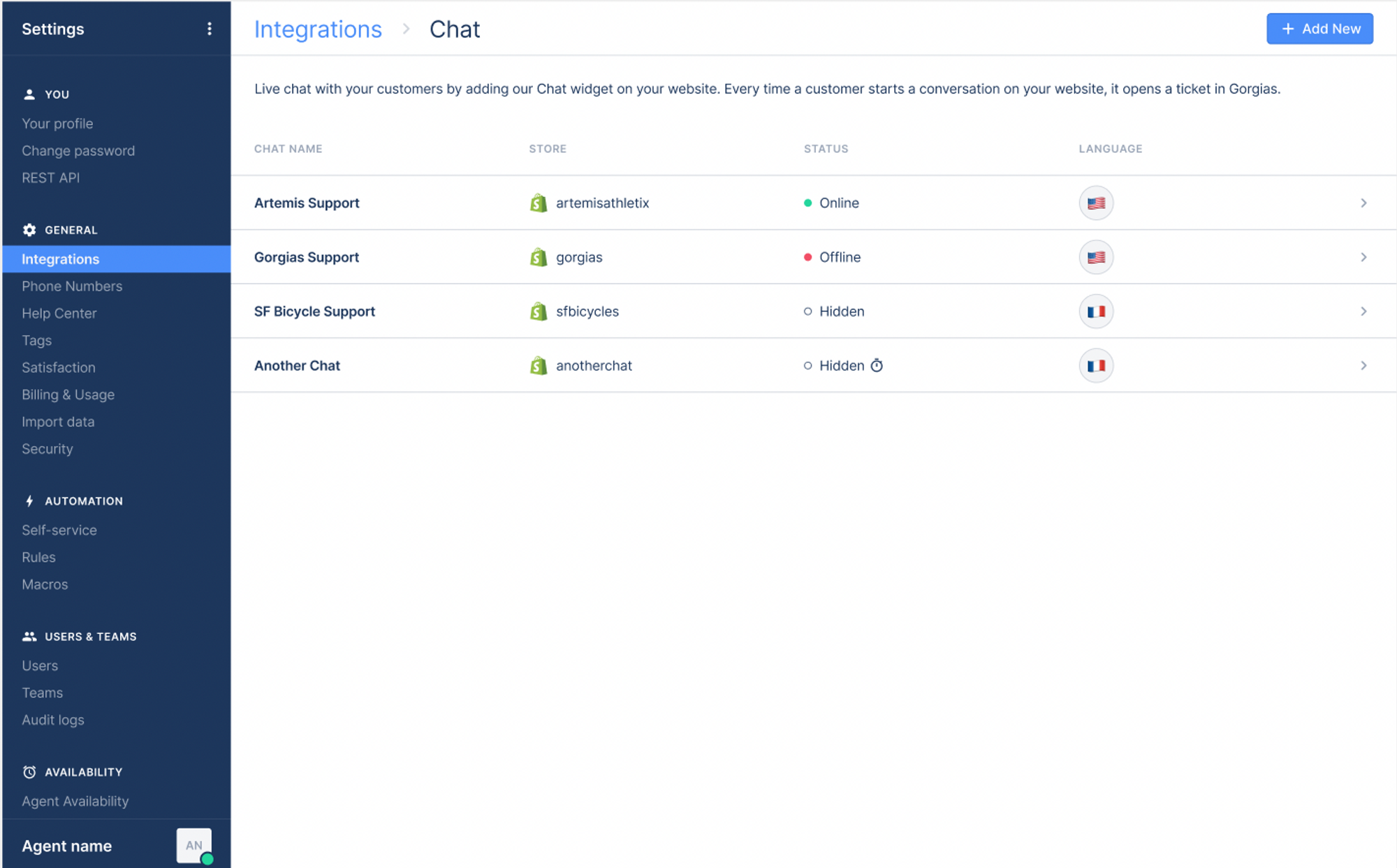Open REST API settings
This screenshot has width=1397, height=868.
[50, 178]
